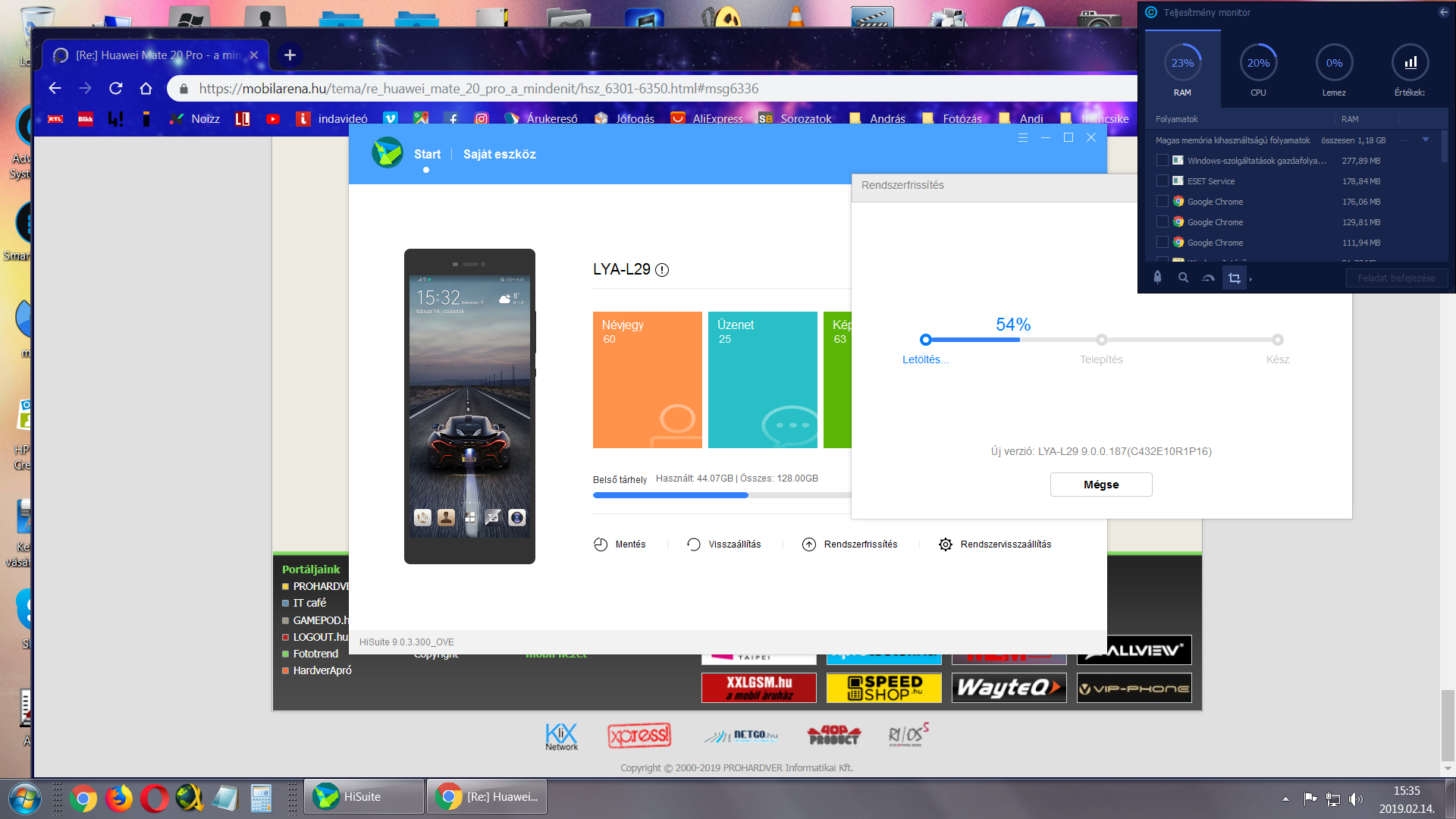Click the phone screen preview thumbnail

(470, 406)
